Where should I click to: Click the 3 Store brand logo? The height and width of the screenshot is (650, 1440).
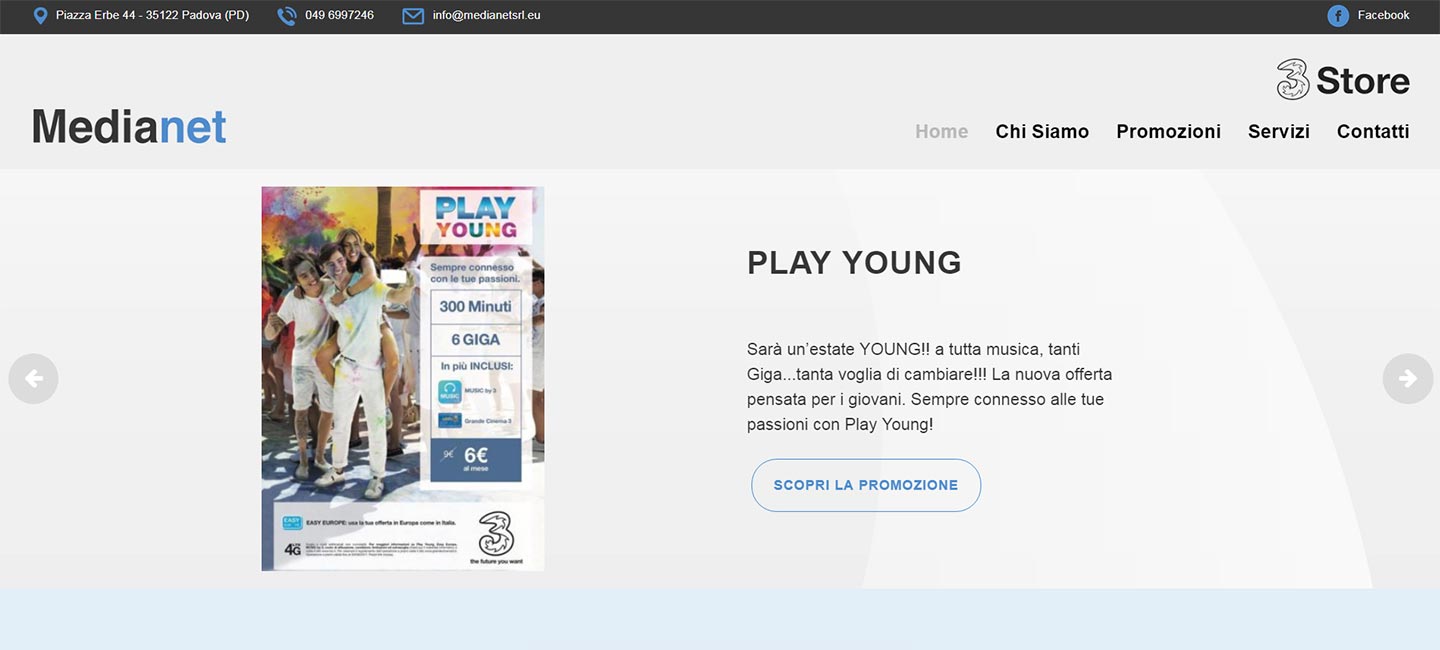[1343, 80]
